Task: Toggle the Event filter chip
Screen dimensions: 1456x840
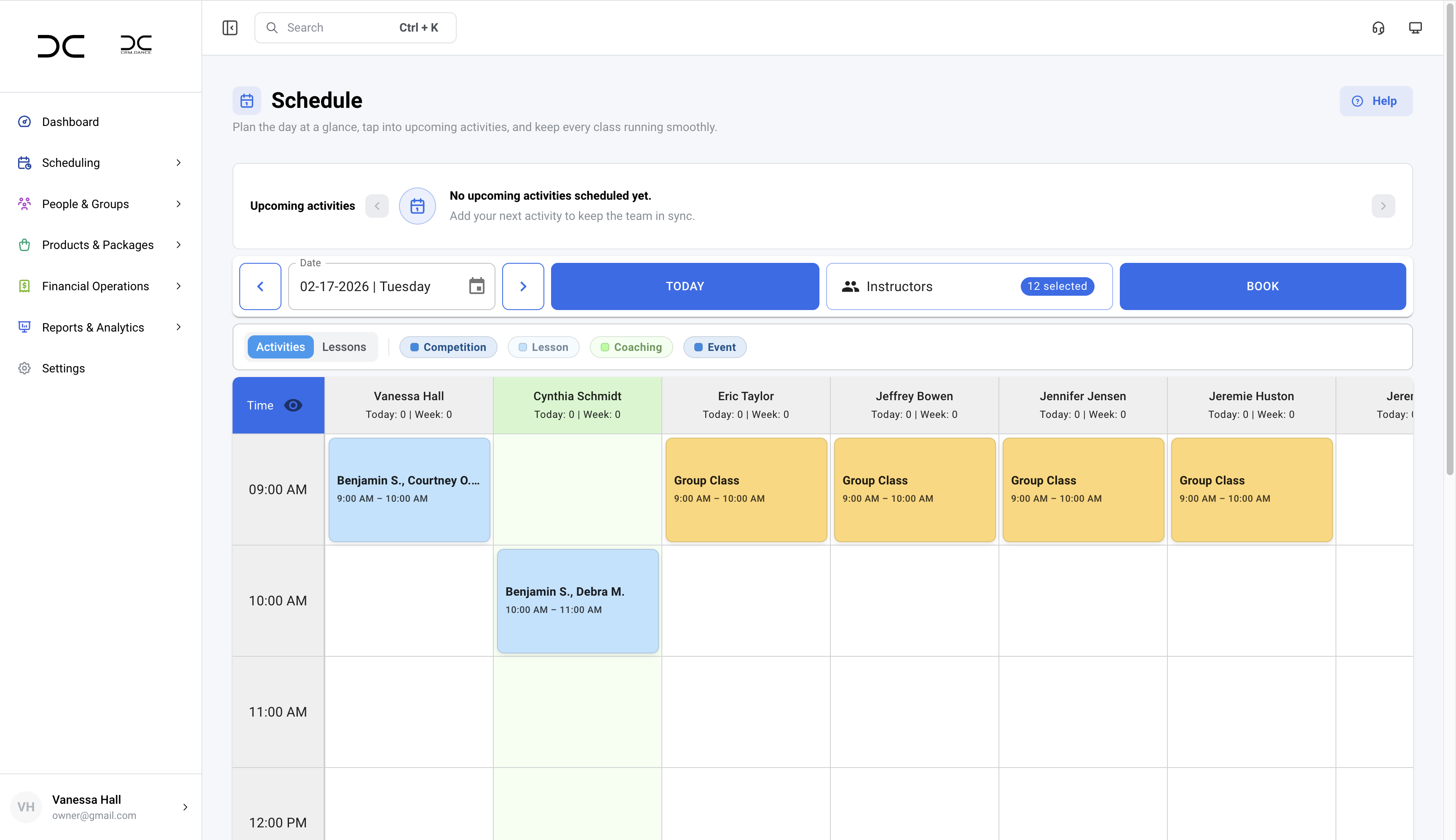Action: coord(715,347)
